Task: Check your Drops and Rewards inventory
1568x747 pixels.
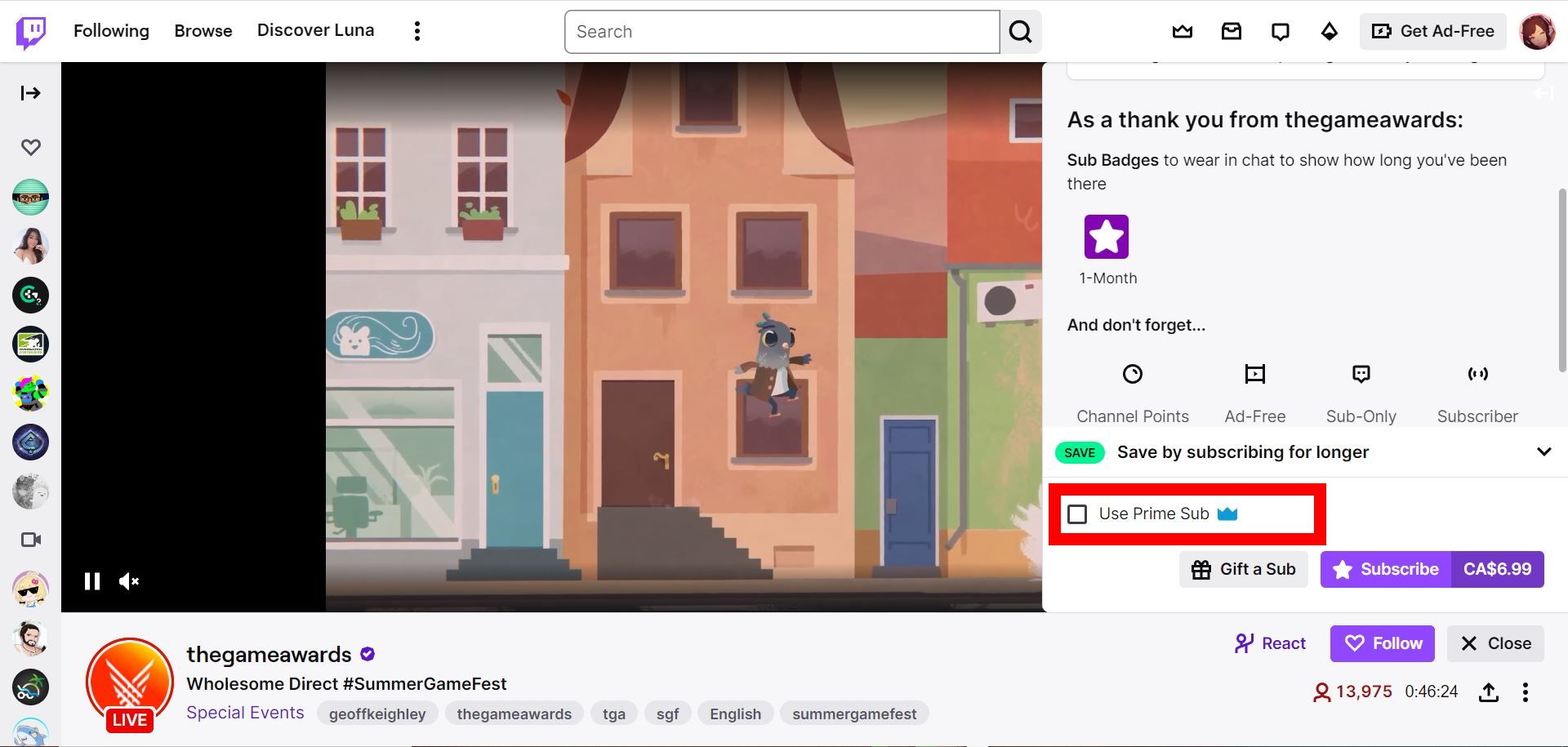Action: 1329,31
